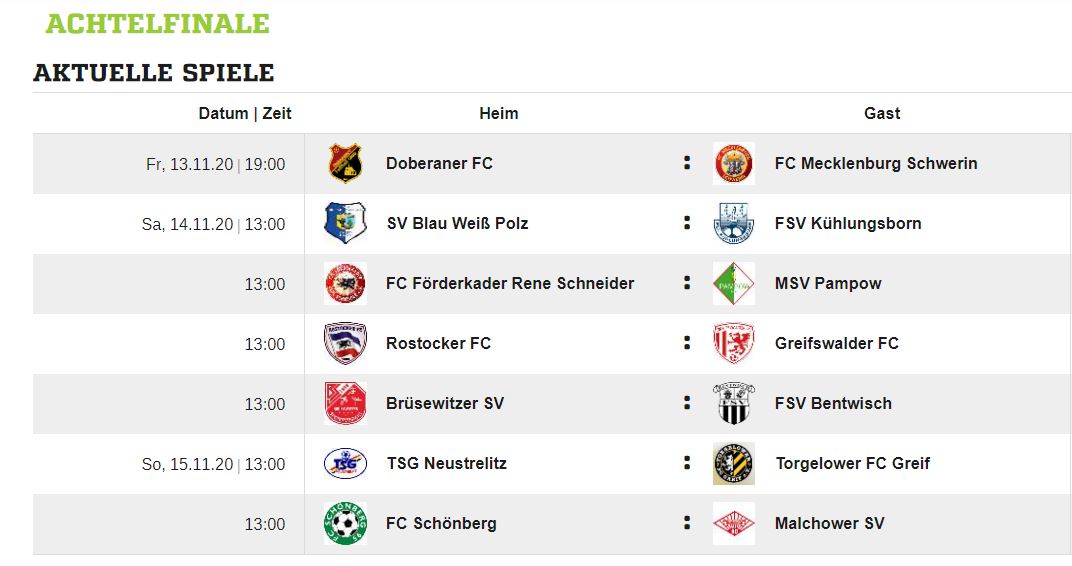Open the Brüsewitzer SV team page

coord(445,403)
